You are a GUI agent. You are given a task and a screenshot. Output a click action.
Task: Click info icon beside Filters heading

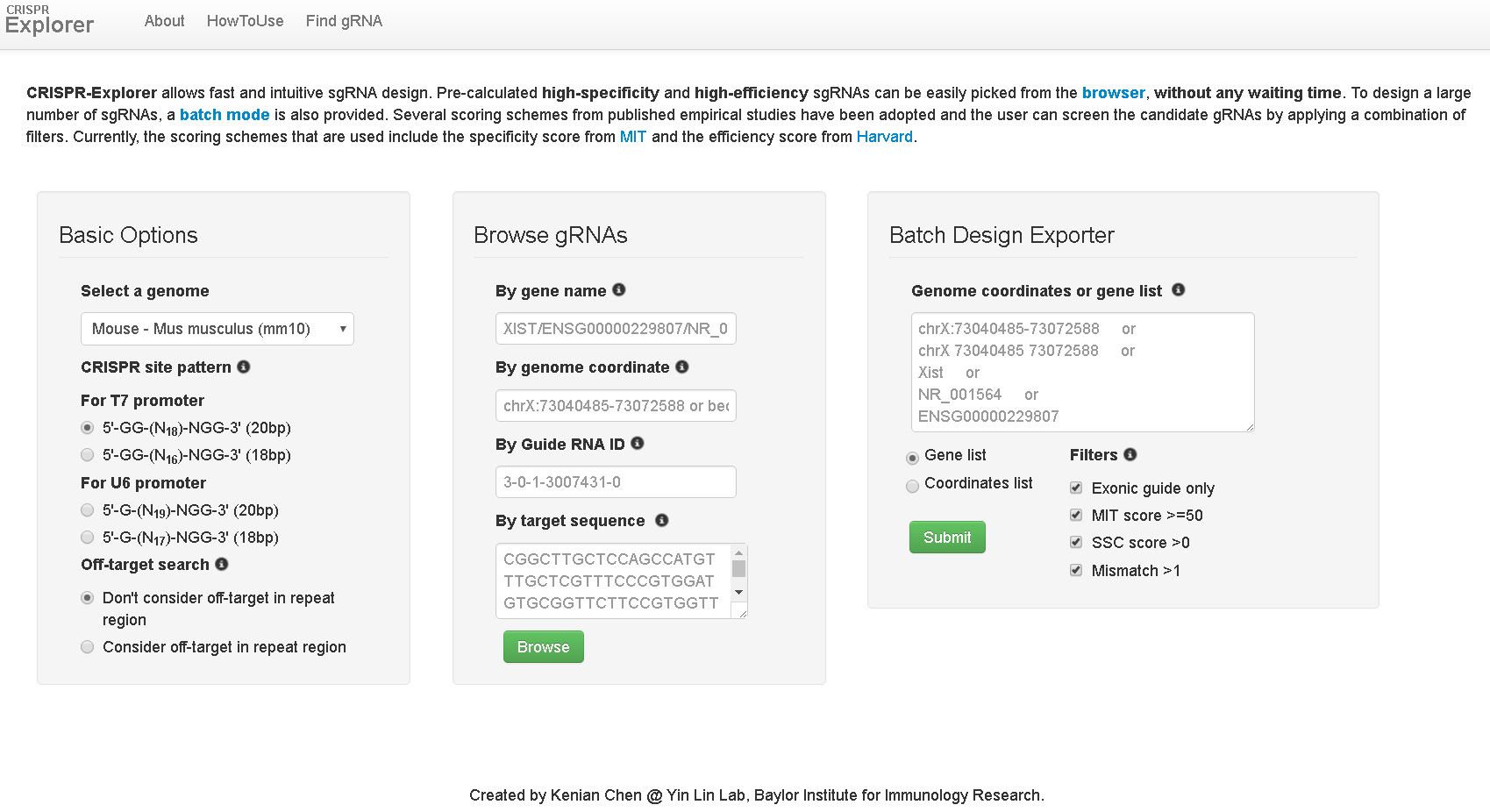pos(1130,454)
